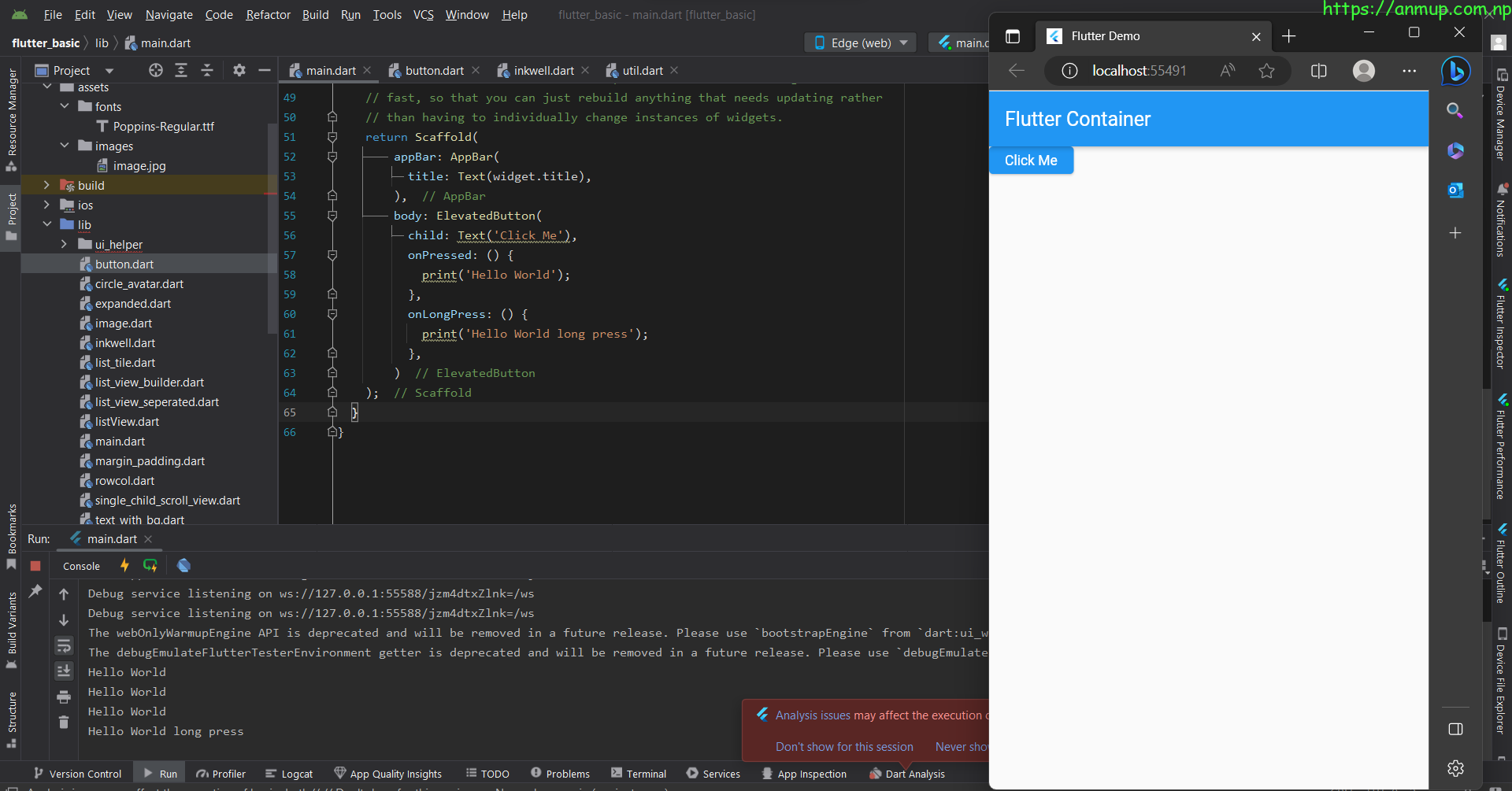Hide the Project panel with minus icon

pyautogui.click(x=265, y=71)
